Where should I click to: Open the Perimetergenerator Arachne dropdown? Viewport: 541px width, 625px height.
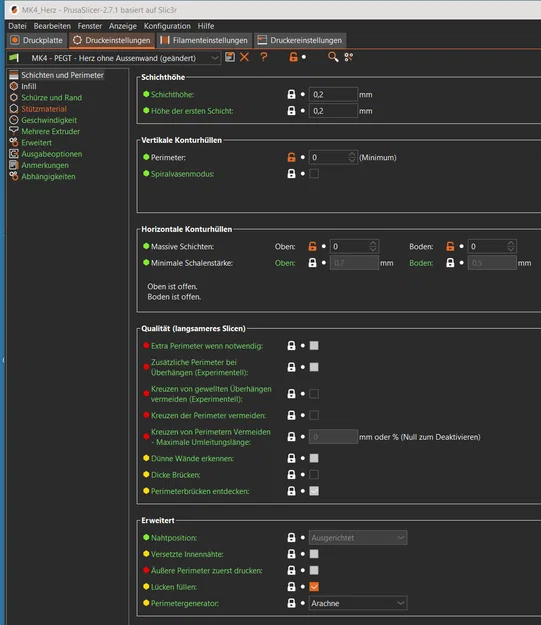tap(358, 603)
